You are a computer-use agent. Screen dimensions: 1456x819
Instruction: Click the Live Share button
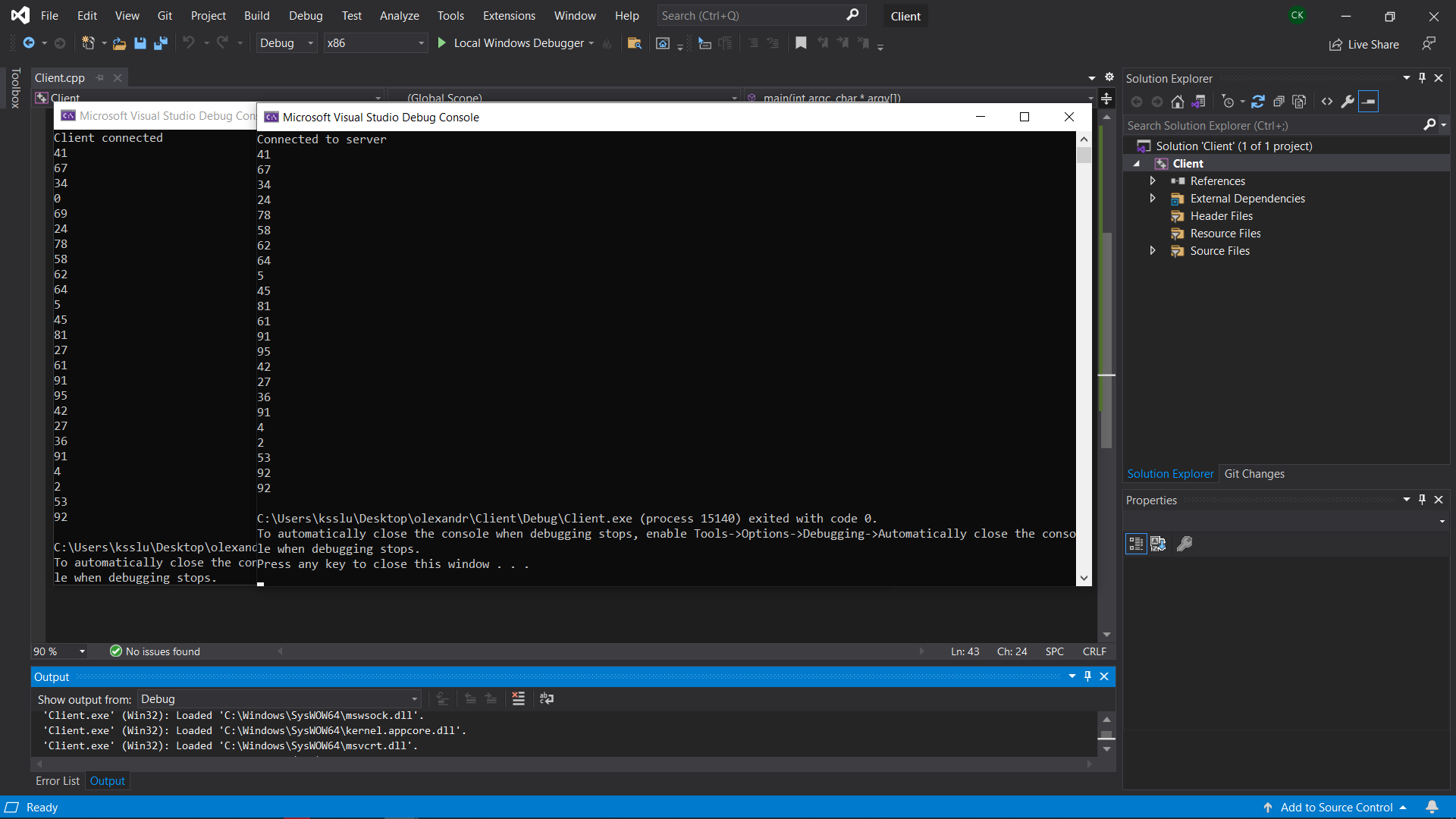1364,44
